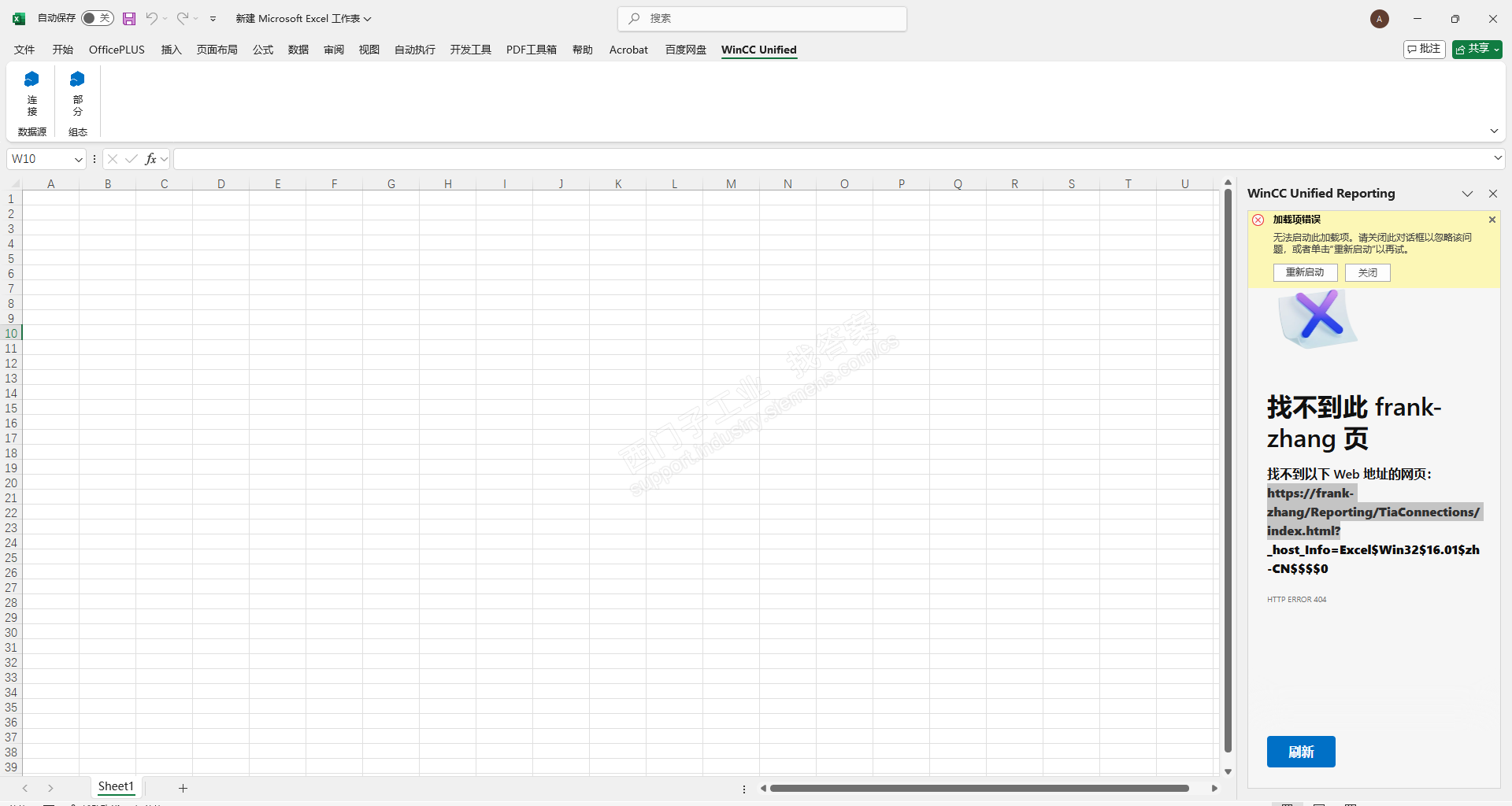Undo the last action
Screen dimensions: 1512x806
151,19
